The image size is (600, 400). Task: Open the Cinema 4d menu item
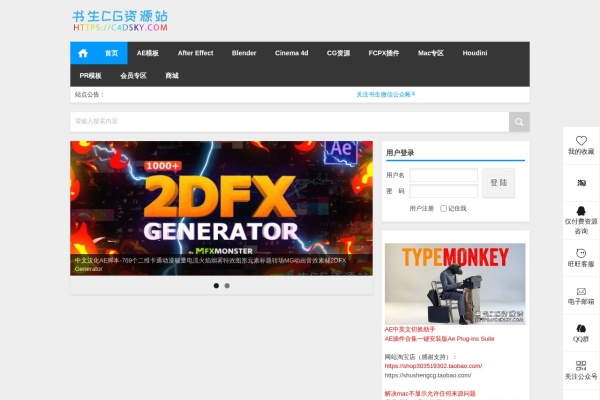pos(292,53)
